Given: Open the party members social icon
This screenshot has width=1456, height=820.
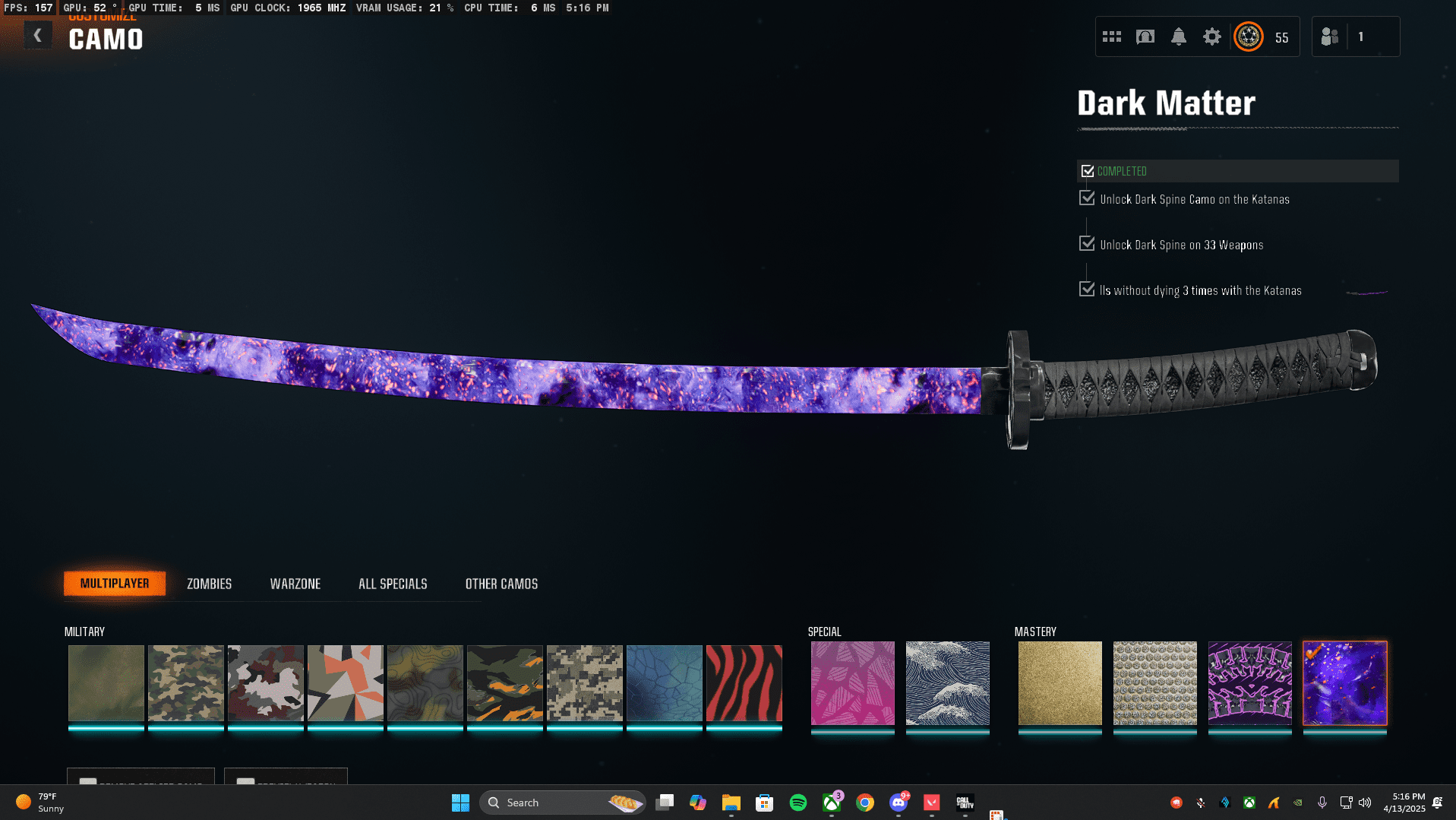Looking at the screenshot, I should (x=1329, y=36).
